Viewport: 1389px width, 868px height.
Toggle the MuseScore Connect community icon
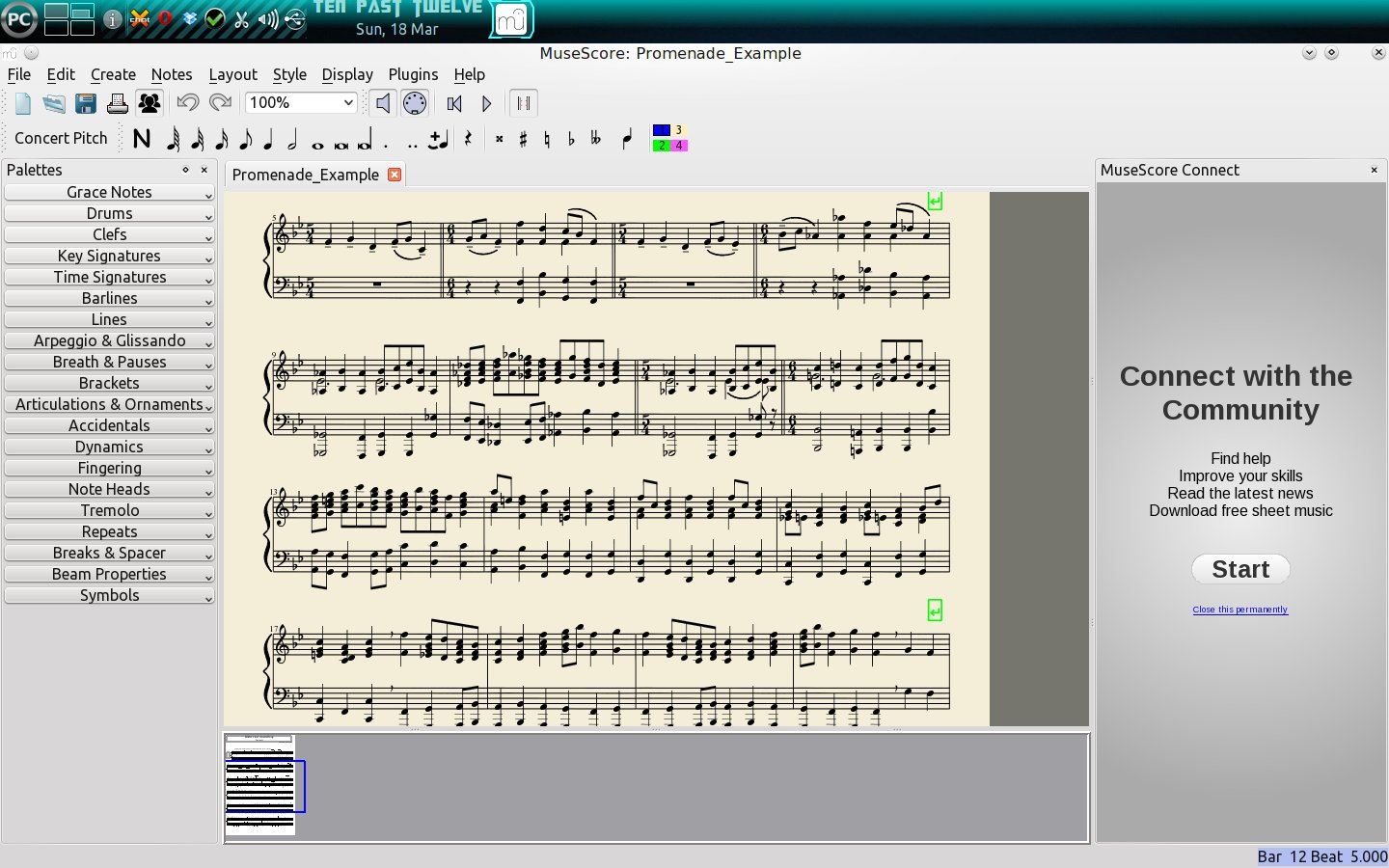pyautogui.click(x=150, y=103)
